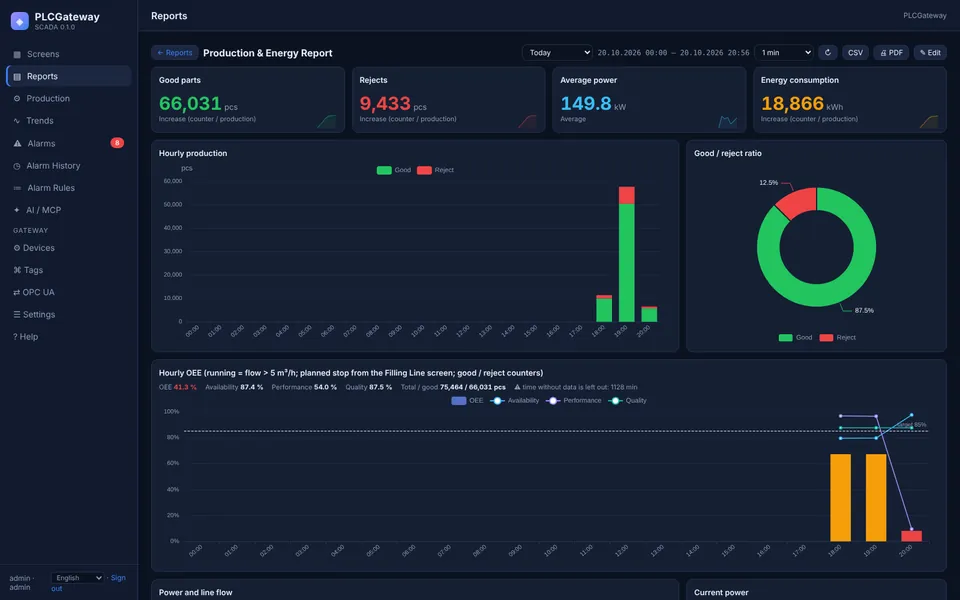960x600 pixels.
Task: Click the 12.5% donut label
Action: tap(768, 182)
